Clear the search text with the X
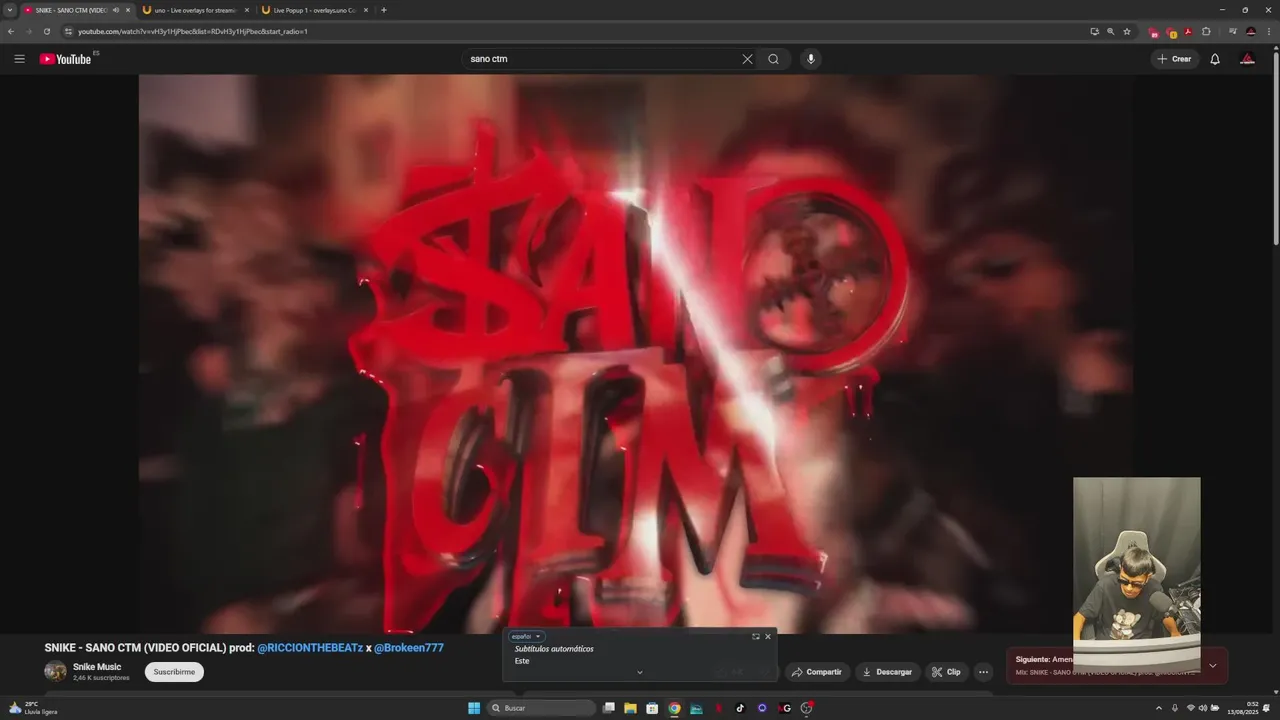The width and height of the screenshot is (1280, 720). click(747, 59)
